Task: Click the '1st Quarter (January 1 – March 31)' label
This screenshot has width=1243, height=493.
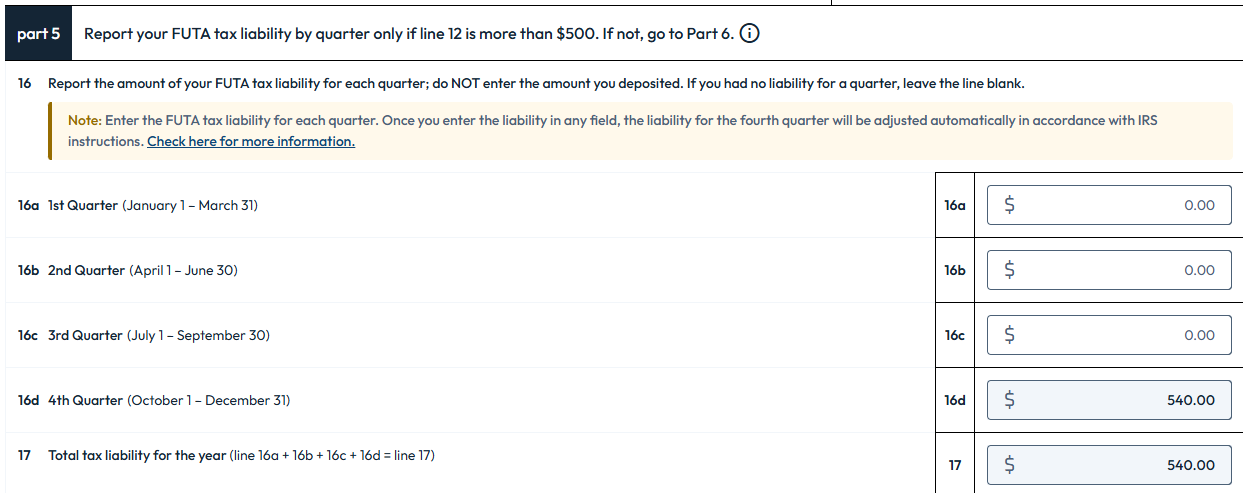Action: pos(152,205)
